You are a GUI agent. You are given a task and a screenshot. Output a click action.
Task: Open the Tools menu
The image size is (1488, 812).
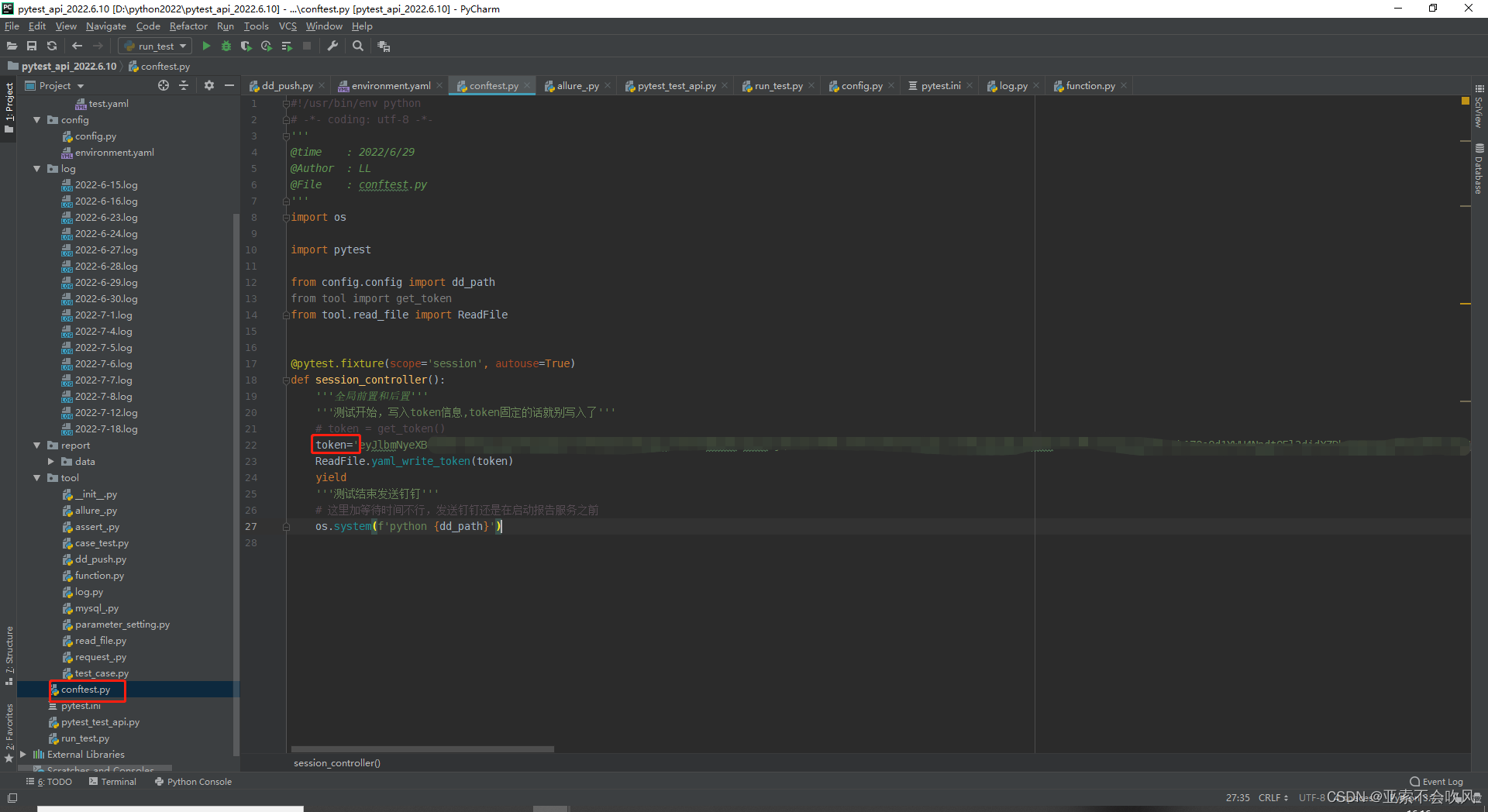pos(256,26)
